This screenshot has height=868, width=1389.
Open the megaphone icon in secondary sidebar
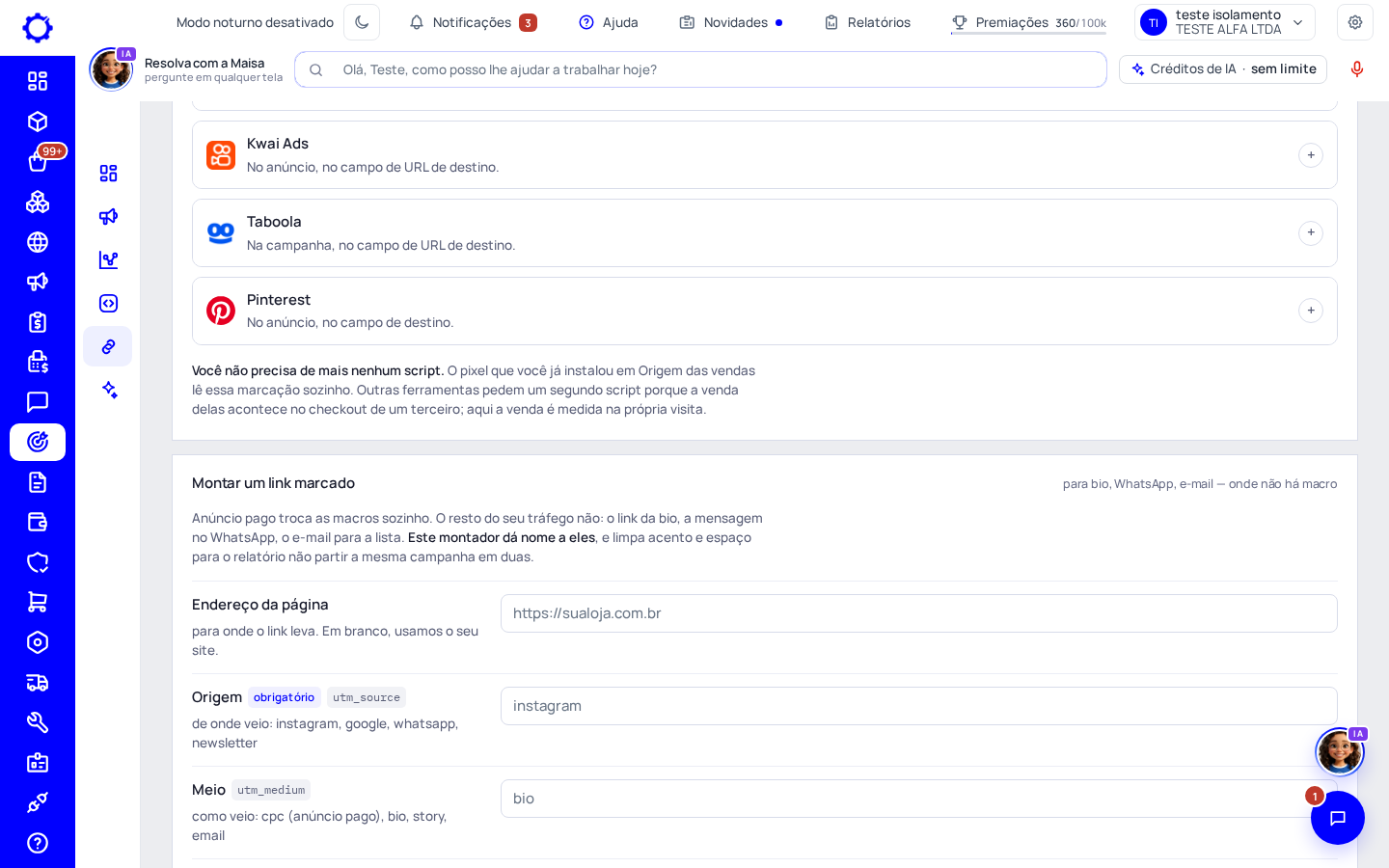108,216
